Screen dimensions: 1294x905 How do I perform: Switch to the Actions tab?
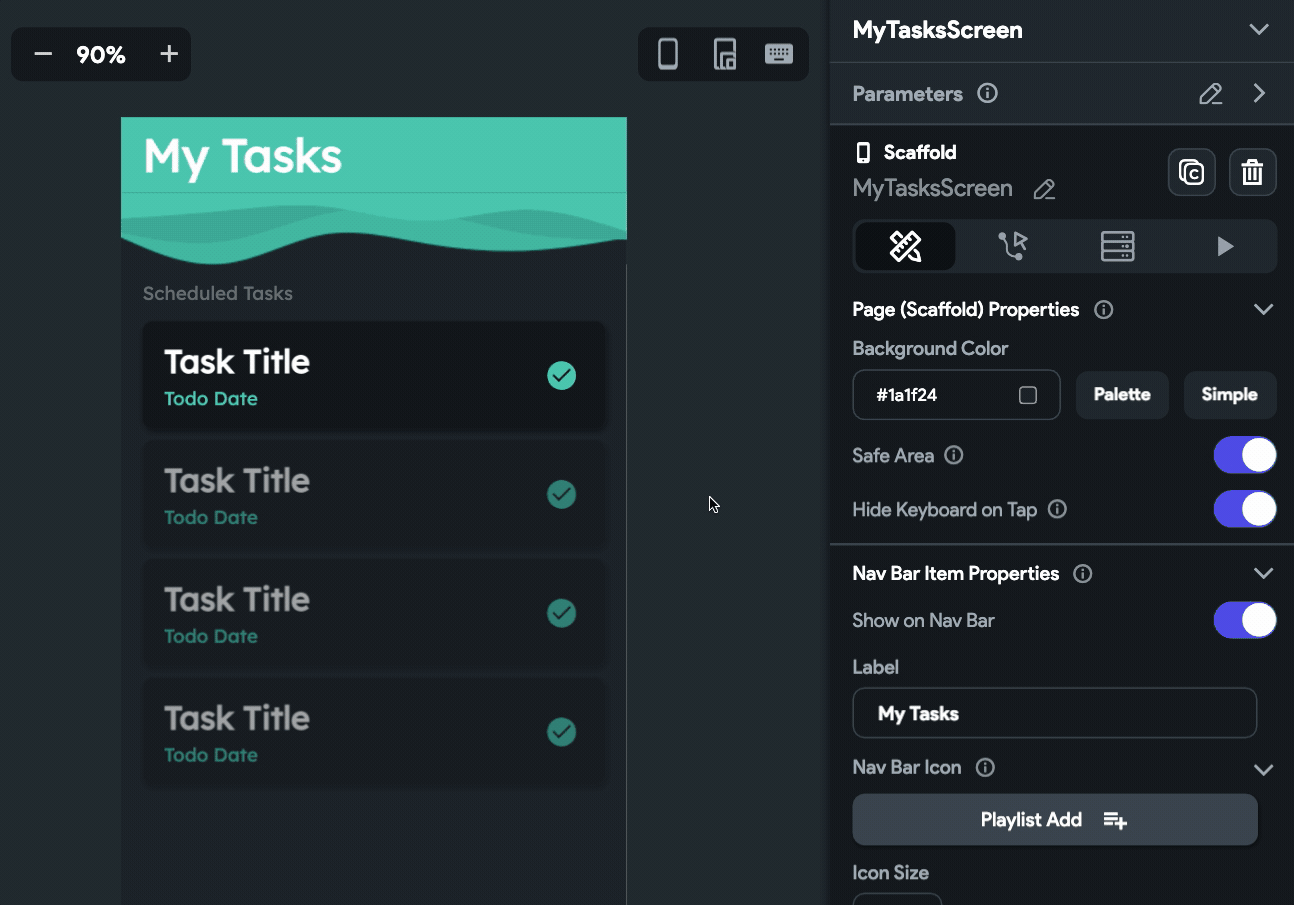[1012, 246]
